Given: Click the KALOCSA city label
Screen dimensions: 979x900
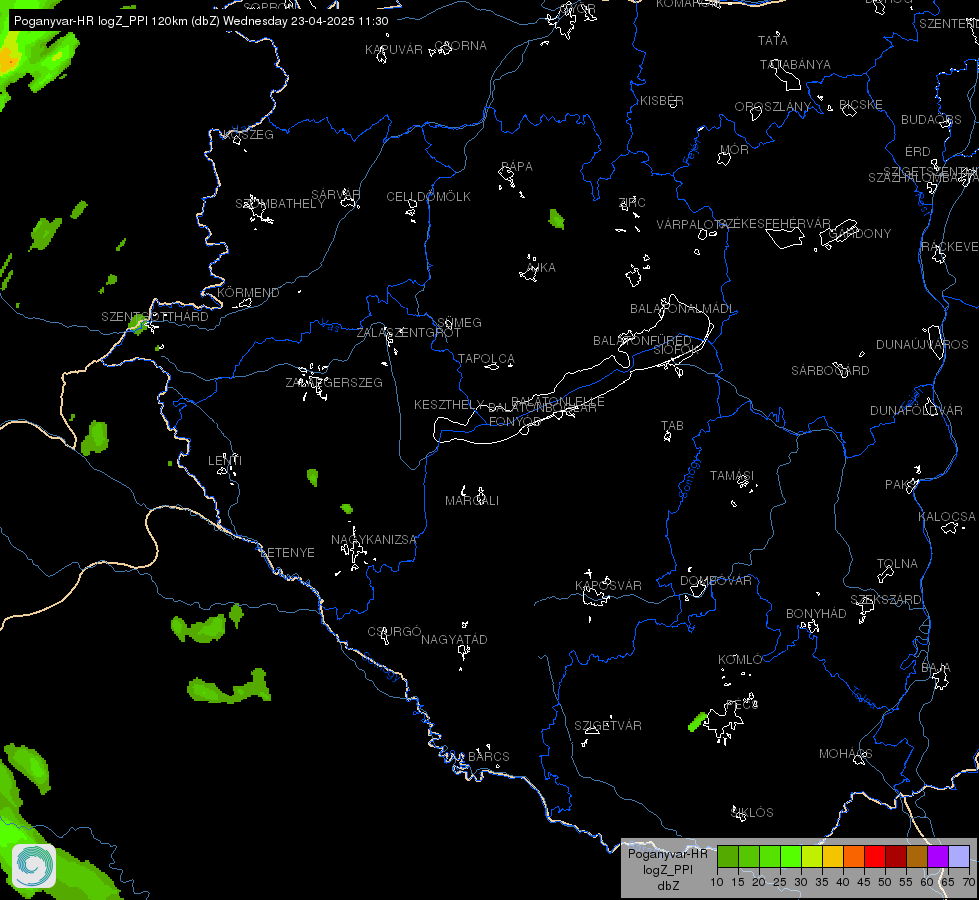Looking at the screenshot, I should [947, 517].
